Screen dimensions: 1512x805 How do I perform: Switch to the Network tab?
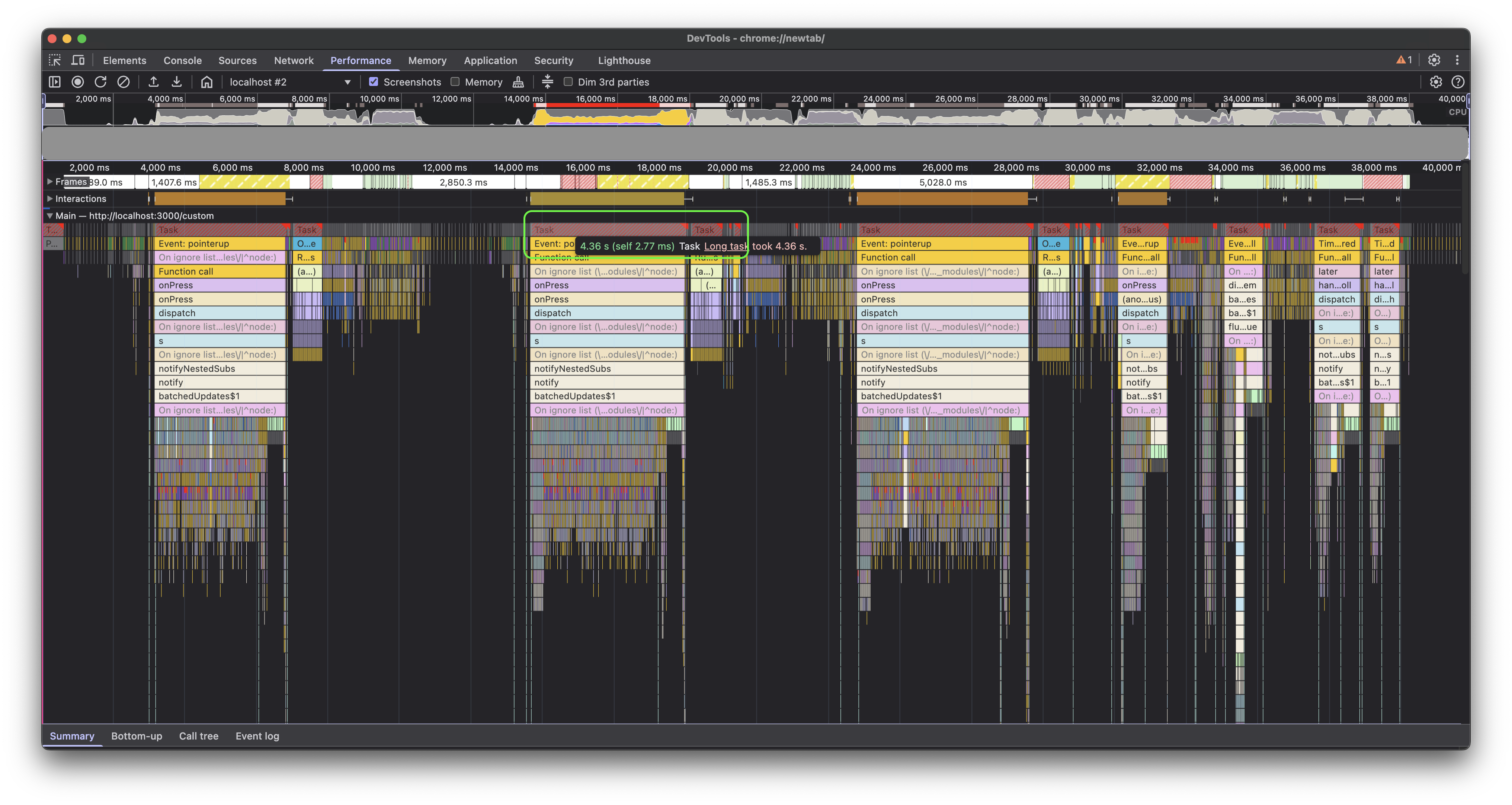294,60
